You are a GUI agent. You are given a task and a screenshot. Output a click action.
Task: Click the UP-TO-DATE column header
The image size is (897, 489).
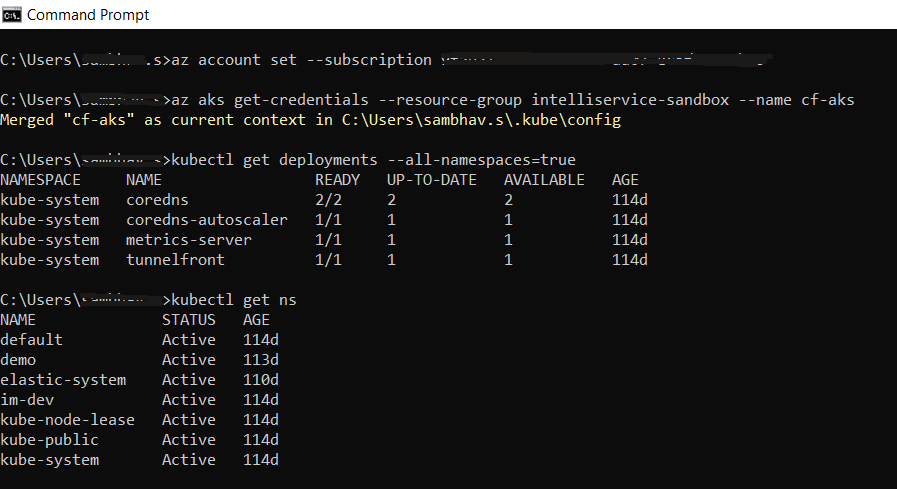click(x=432, y=180)
